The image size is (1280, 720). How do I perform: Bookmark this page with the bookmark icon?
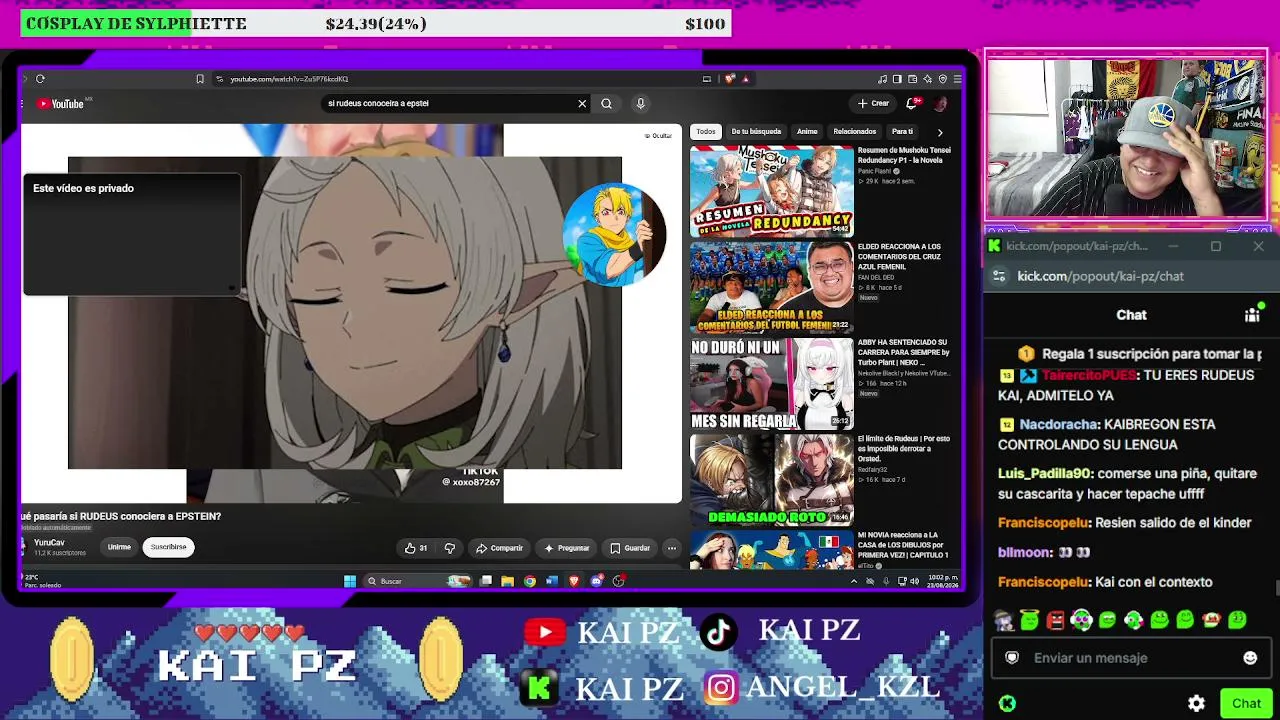click(200, 79)
